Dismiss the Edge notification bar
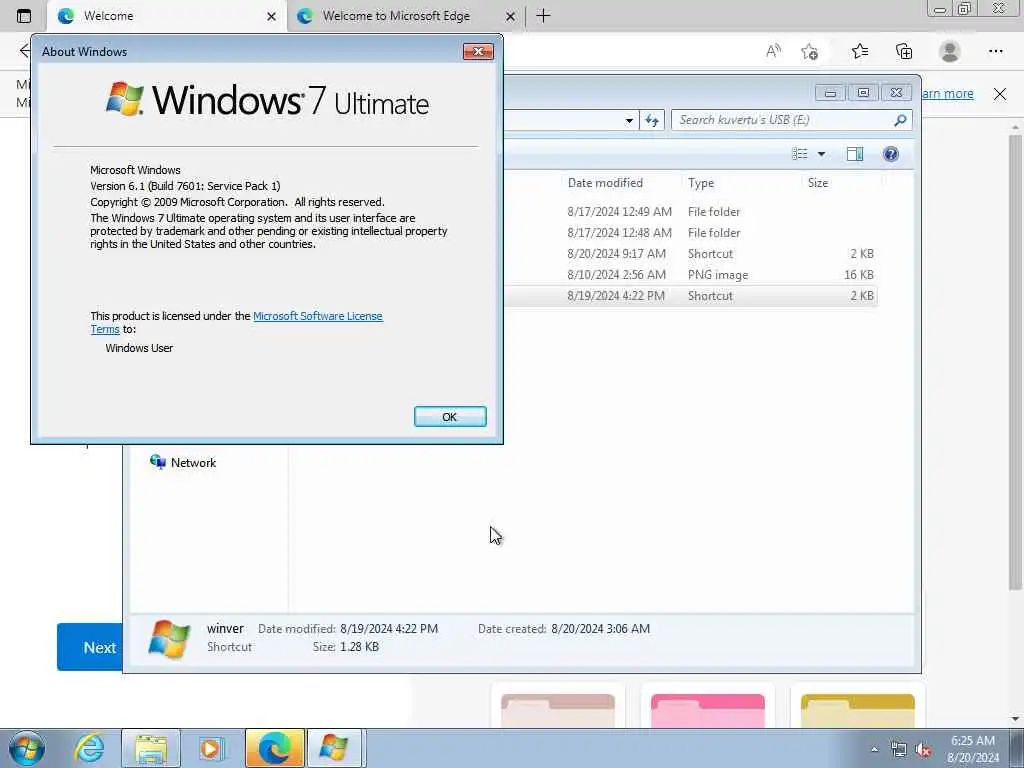 1000,94
